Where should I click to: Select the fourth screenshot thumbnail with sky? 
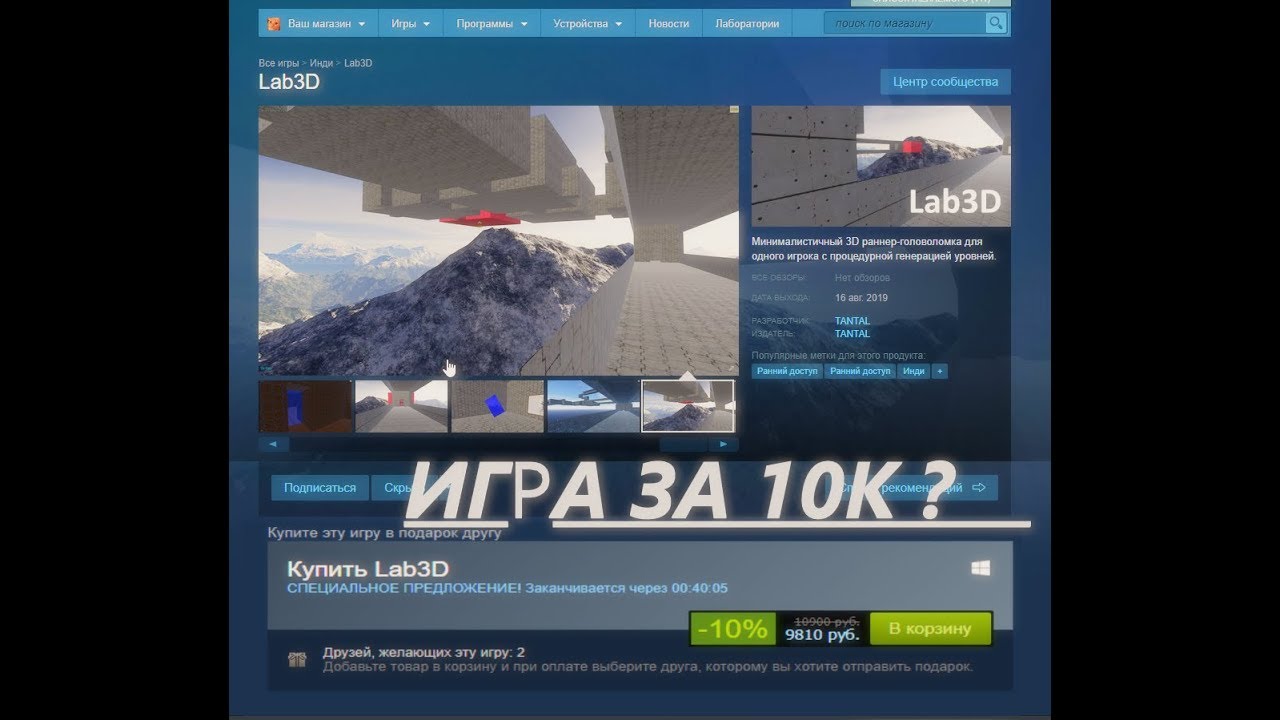point(593,406)
